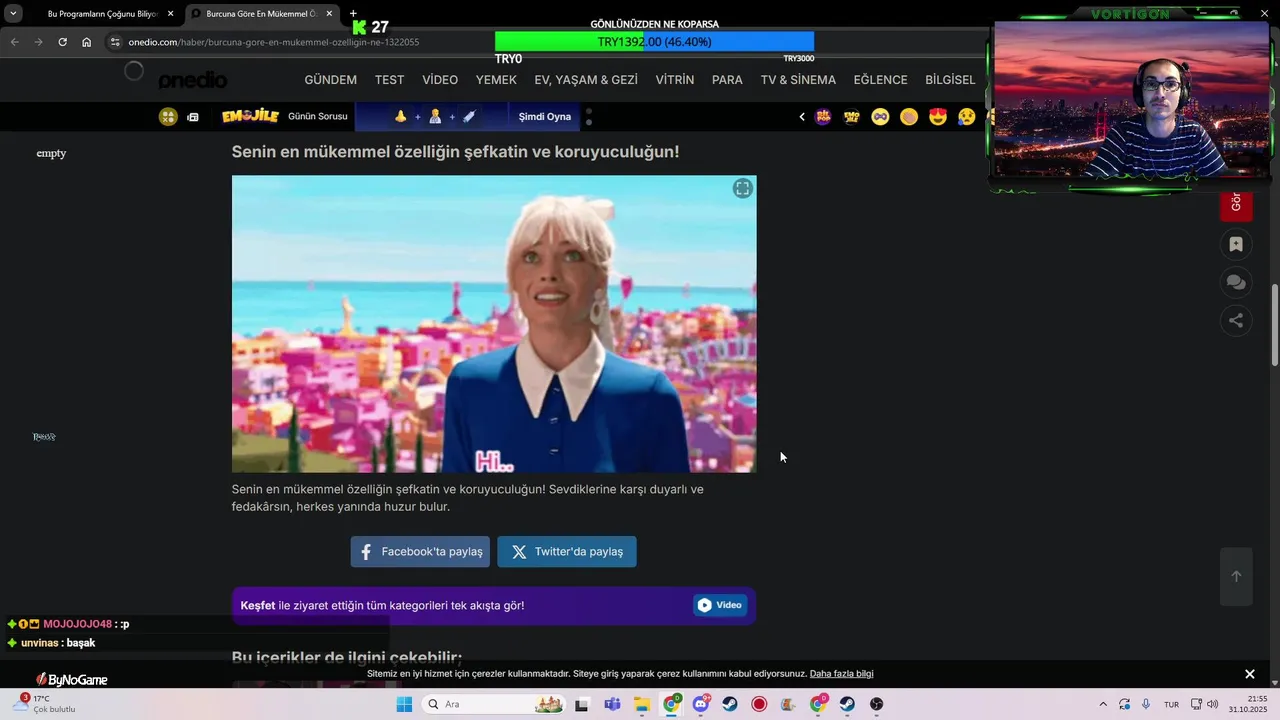Open File Explorer from taskbar
This screenshot has height=720, width=1280.
click(x=641, y=705)
